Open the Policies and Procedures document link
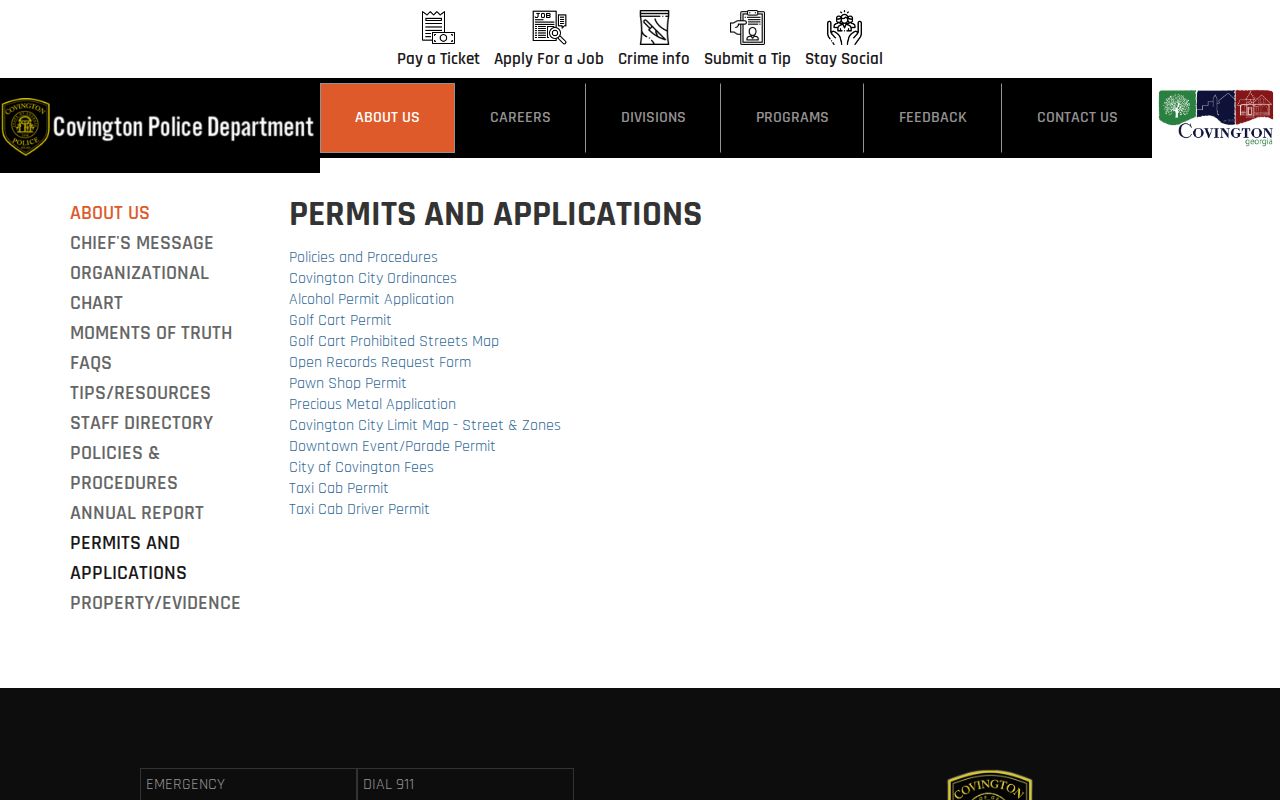1280x800 pixels. point(363,257)
